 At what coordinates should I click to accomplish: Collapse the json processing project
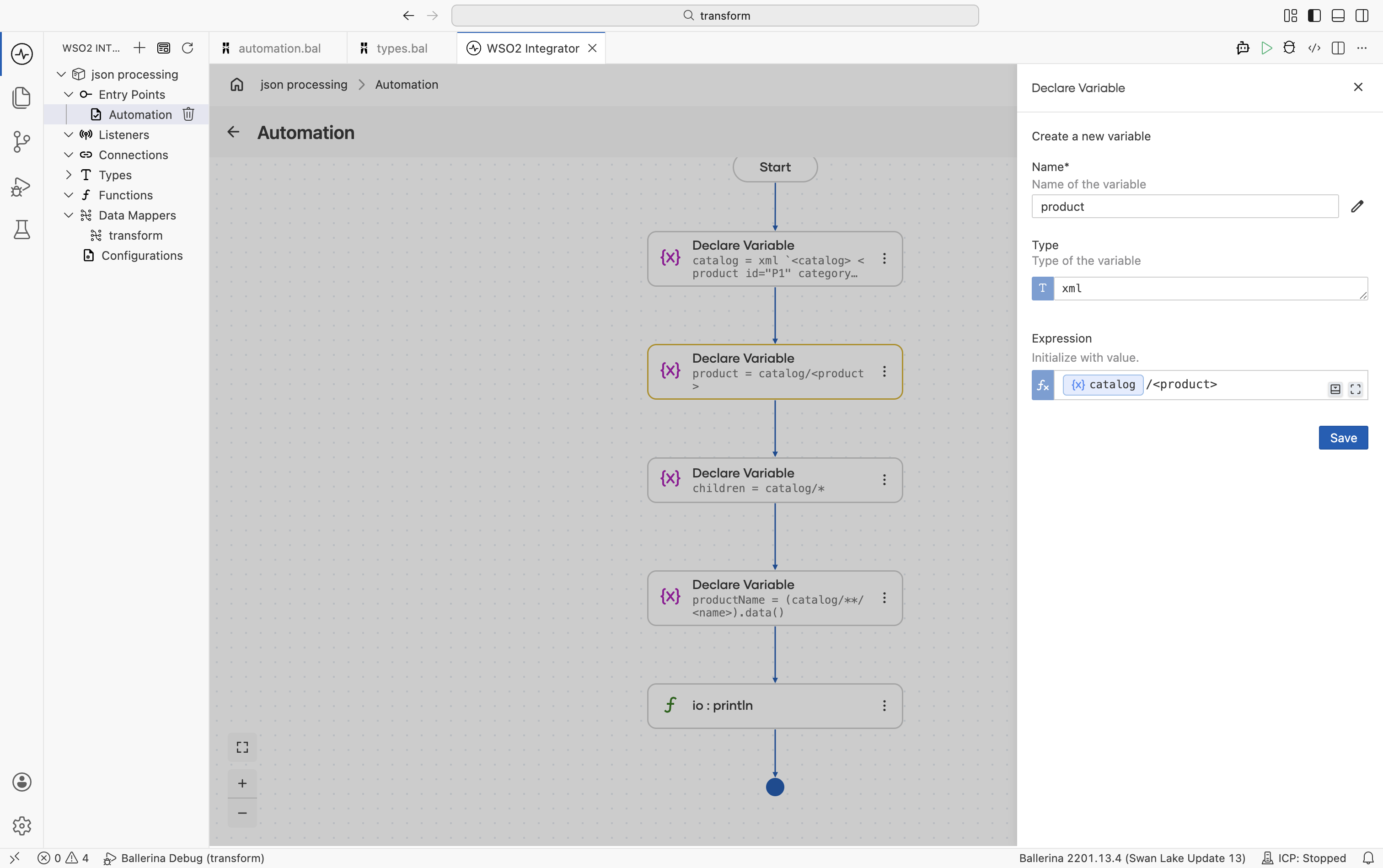(61, 74)
